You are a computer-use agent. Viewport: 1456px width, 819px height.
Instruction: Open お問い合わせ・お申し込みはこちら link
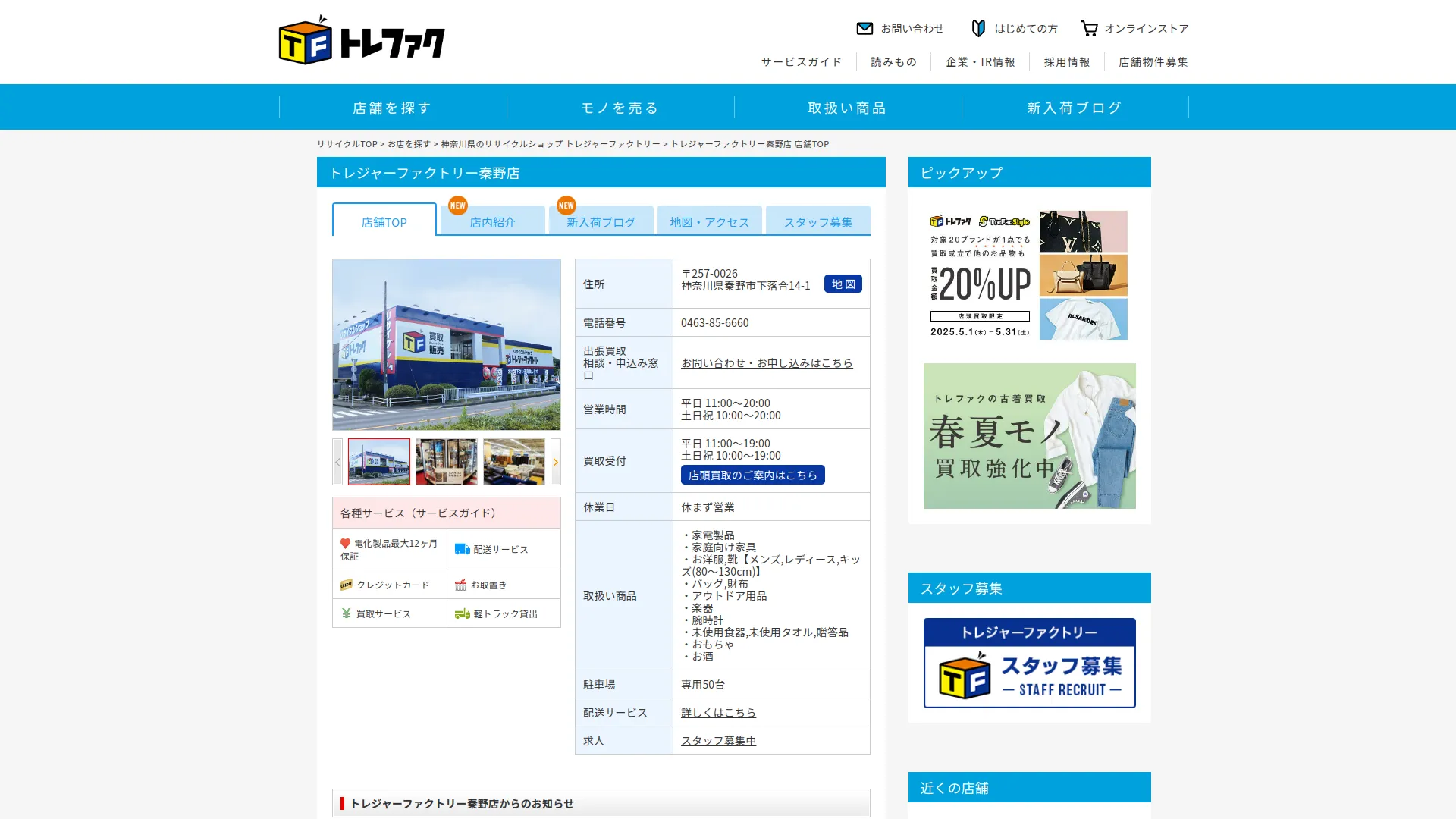[767, 362]
